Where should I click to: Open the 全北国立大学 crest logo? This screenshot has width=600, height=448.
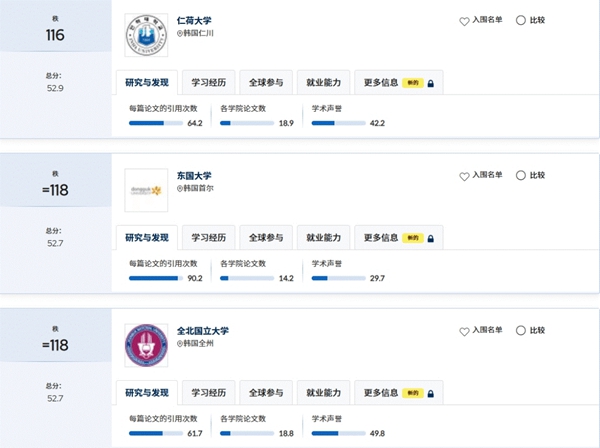click(x=146, y=345)
